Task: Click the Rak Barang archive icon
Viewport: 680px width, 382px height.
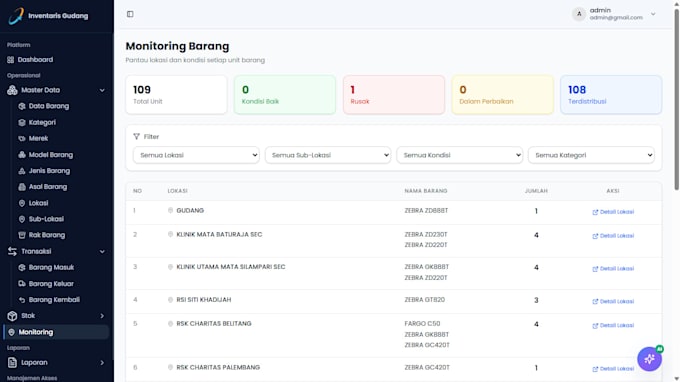Action: 22,235
